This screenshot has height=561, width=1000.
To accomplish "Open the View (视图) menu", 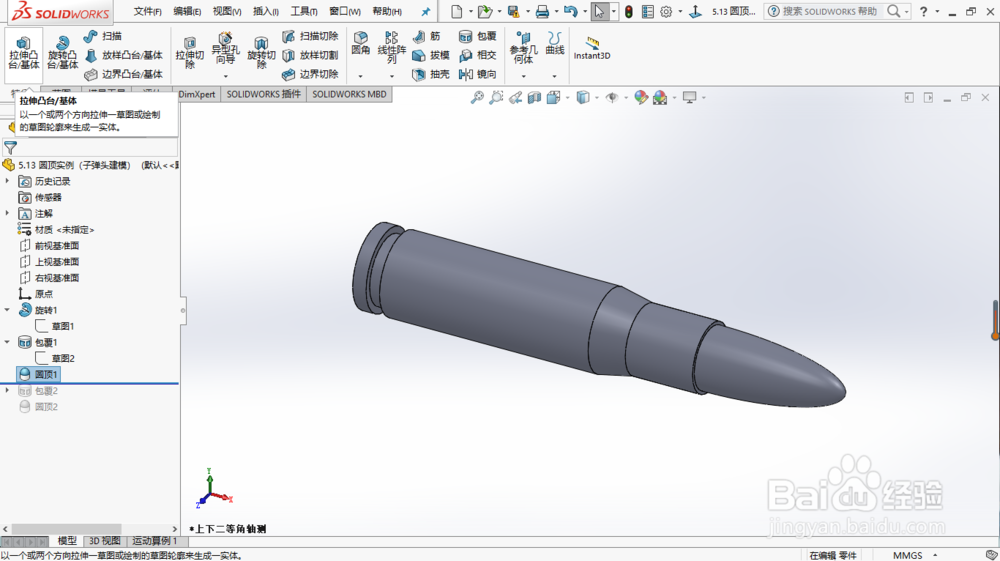I will tap(226, 11).
